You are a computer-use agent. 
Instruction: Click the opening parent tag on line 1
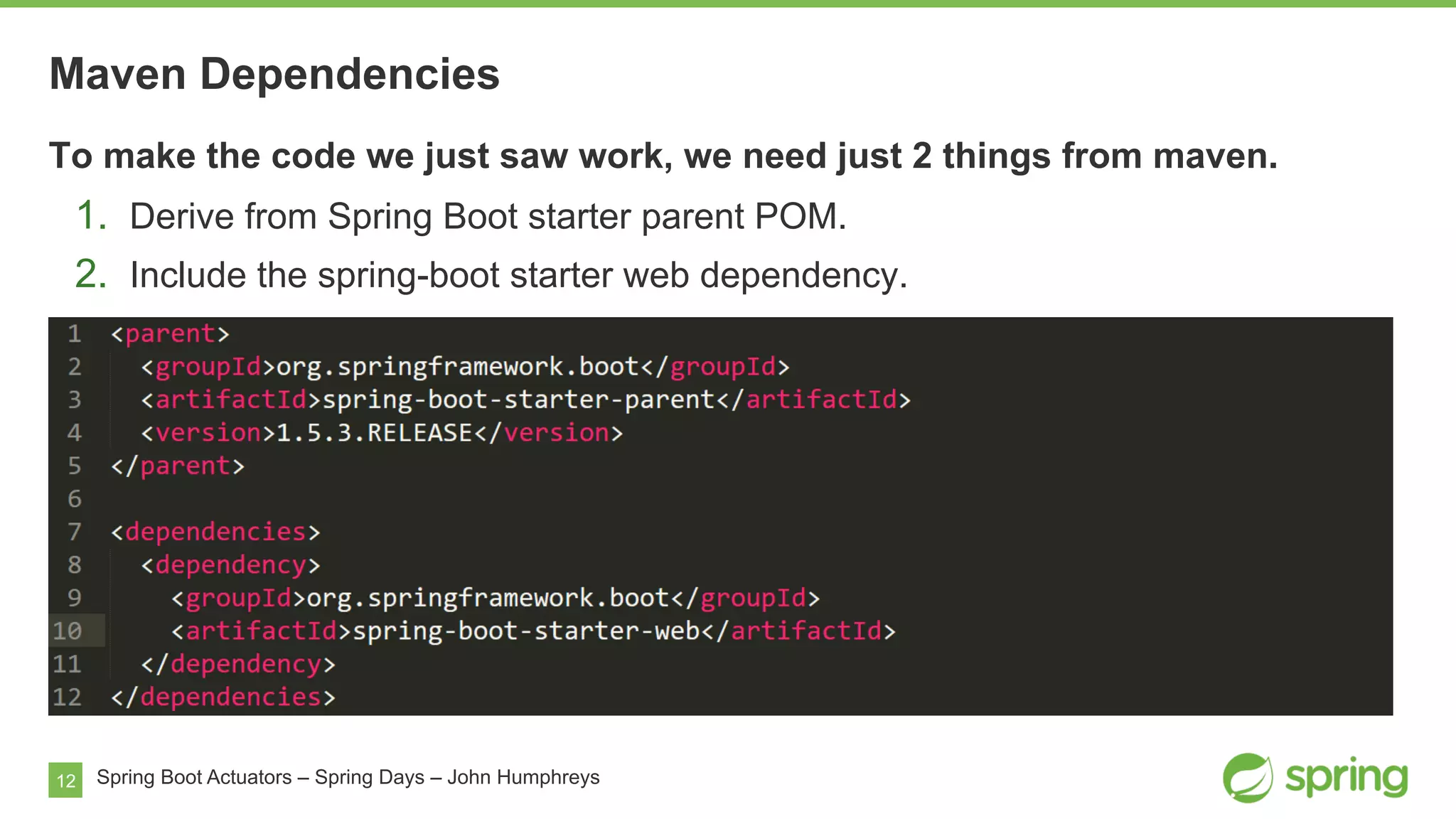tap(171, 333)
